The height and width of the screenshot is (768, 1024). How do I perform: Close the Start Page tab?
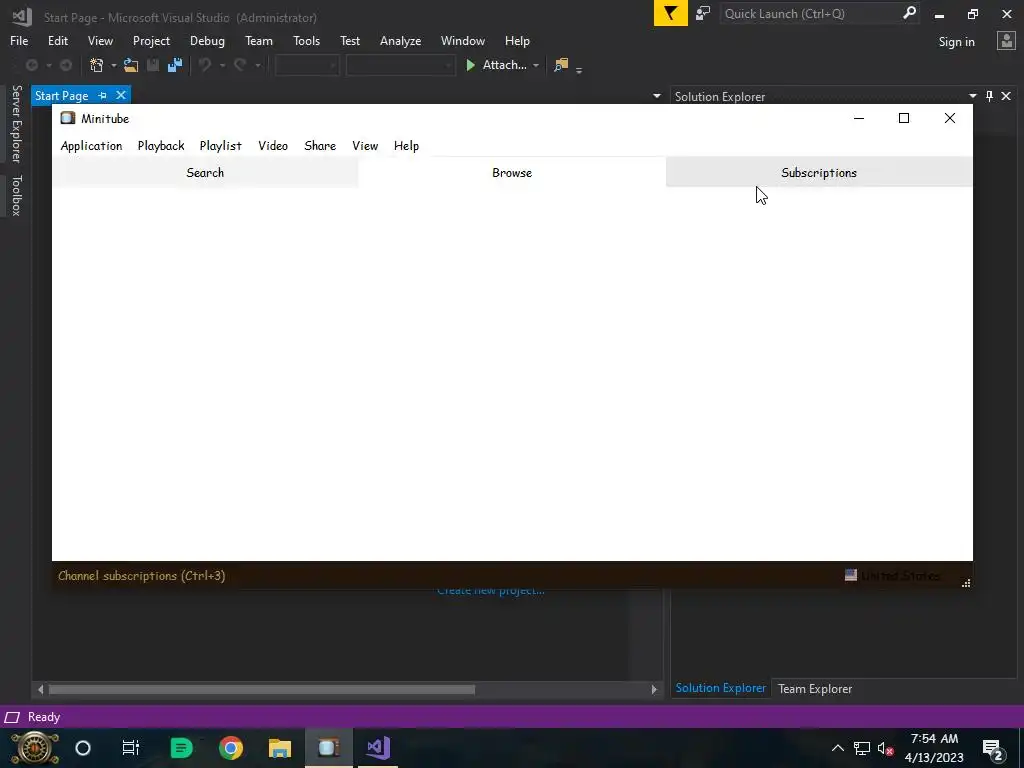[x=121, y=95]
